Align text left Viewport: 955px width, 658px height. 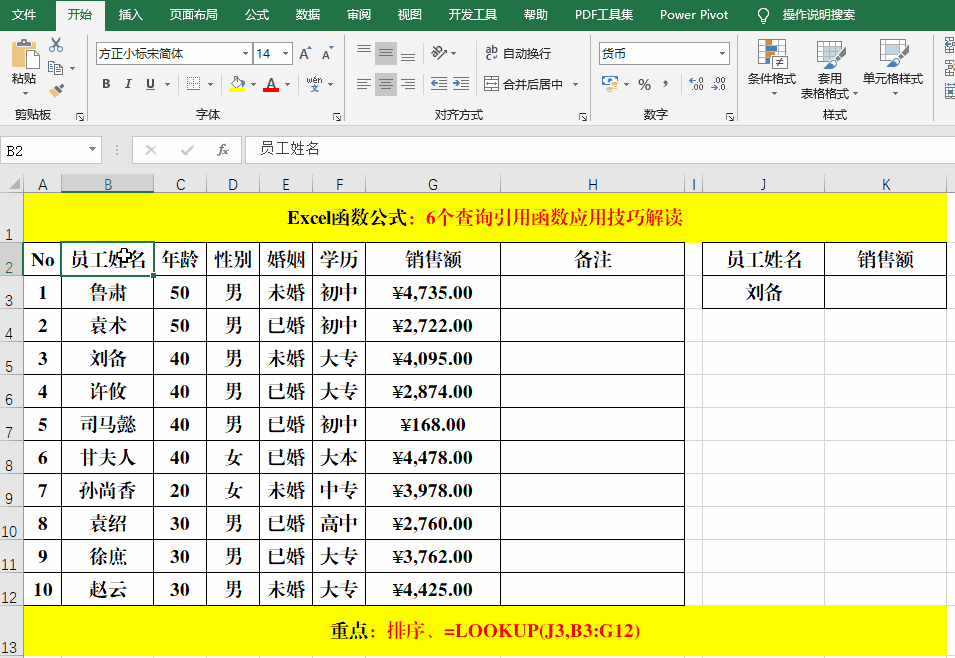pos(364,84)
